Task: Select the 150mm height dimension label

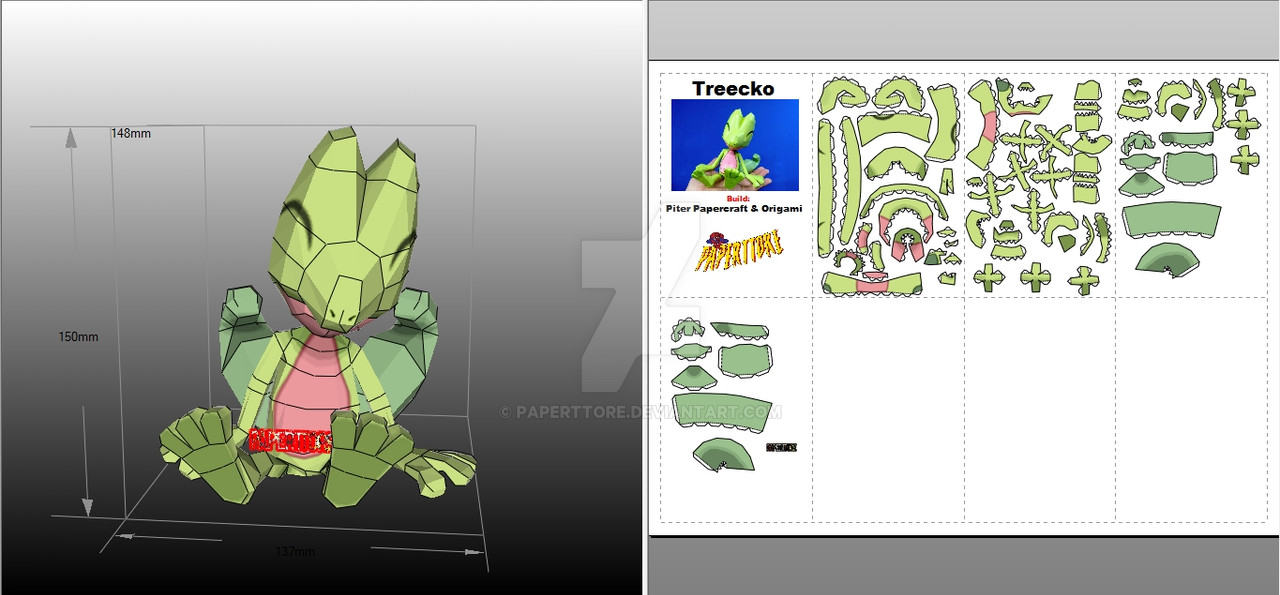Action: click(x=79, y=337)
